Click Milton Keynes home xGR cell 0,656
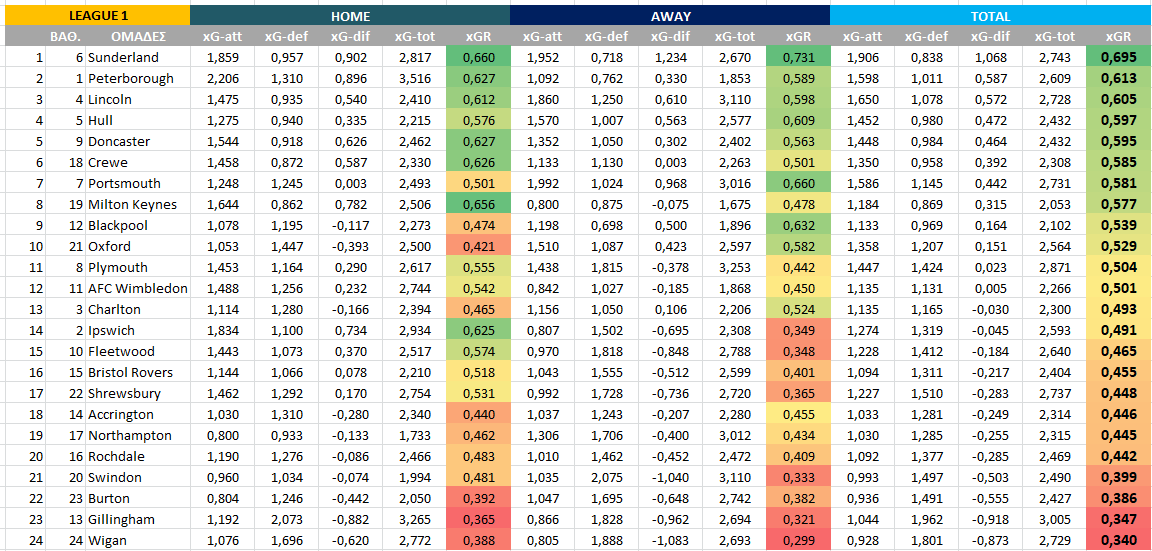The width and height of the screenshot is (1152, 551). (x=478, y=204)
